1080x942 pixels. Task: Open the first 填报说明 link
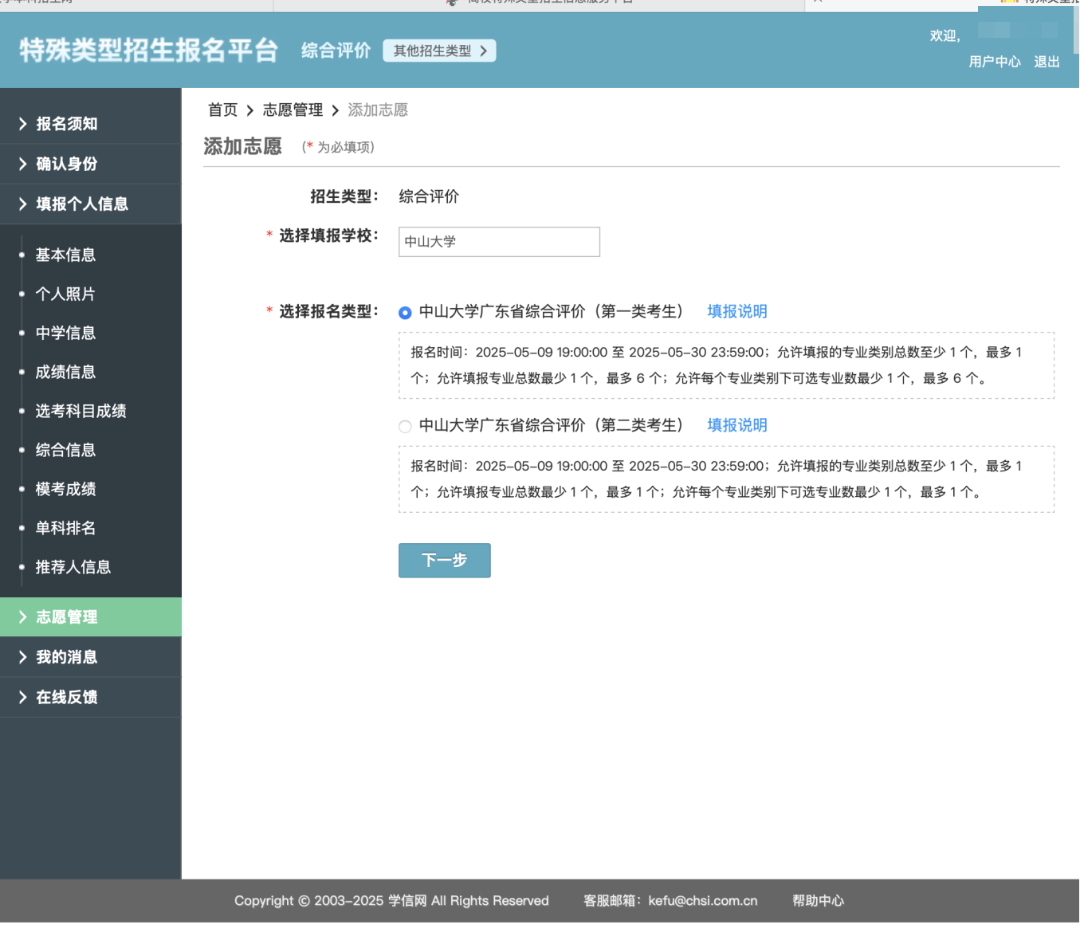click(x=737, y=311)
